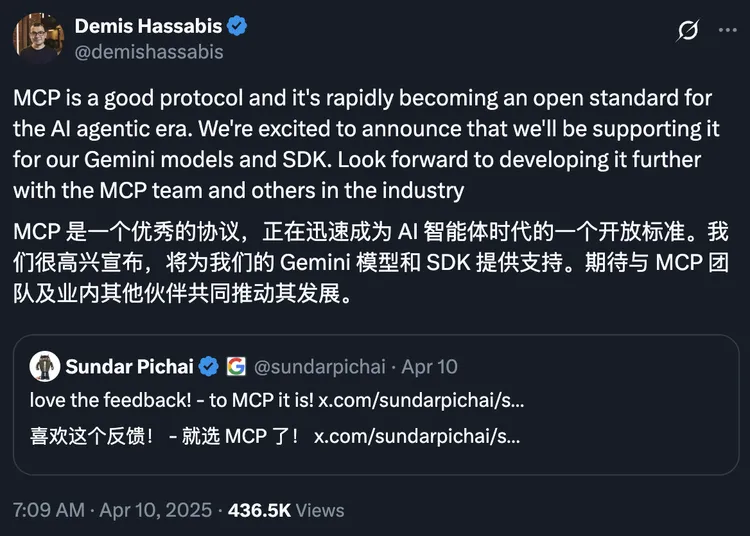The image size is (750, 536).
Task: Click Demis Hassabis's blue verified badge
Action: click(237, 27)
